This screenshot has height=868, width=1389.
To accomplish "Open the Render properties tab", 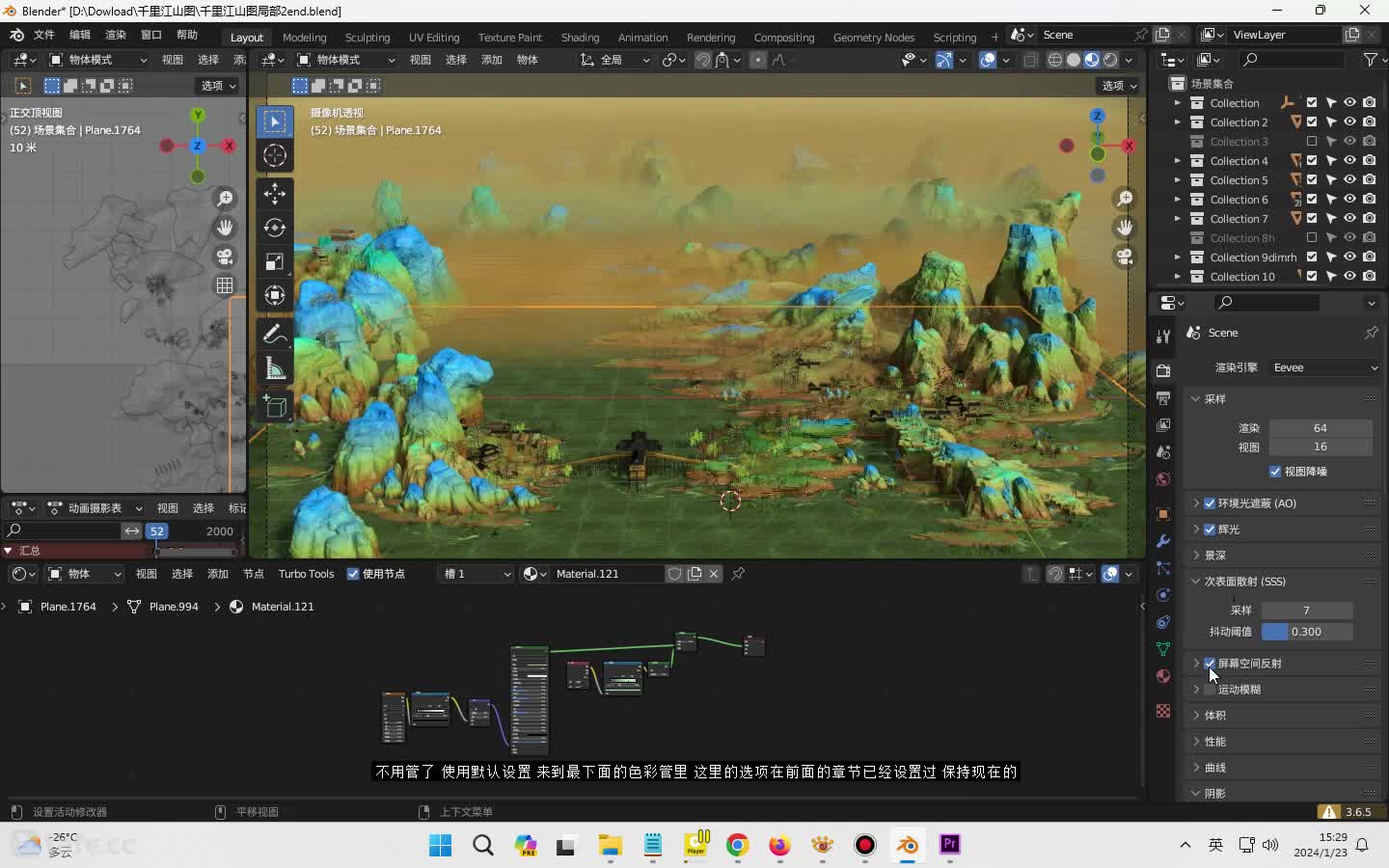I will (1163, 371).
